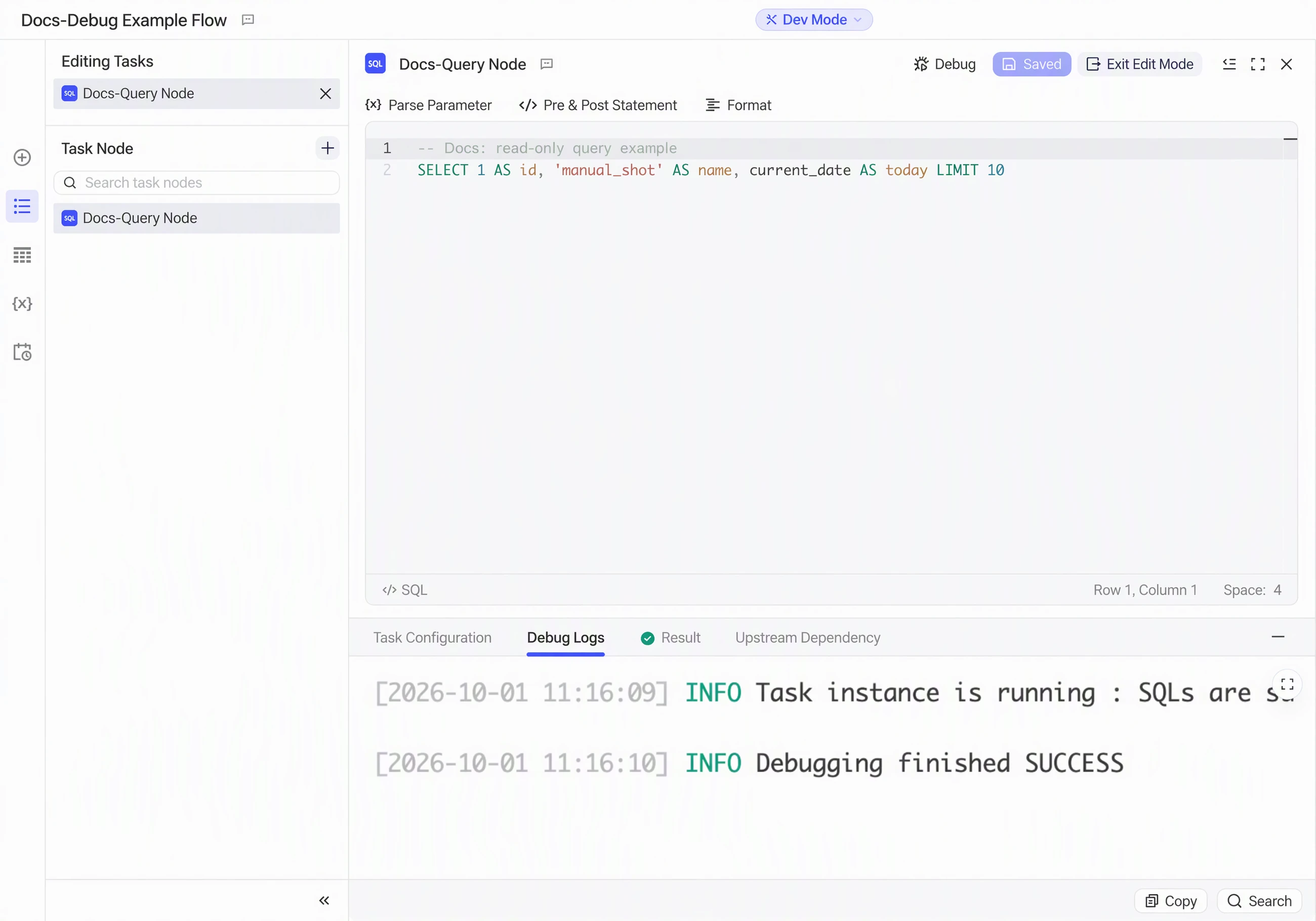The image size is (1316, 921).
Task: Click the SQL node icon in editor header
Action: pyautogui.click(x=375, y=64)
